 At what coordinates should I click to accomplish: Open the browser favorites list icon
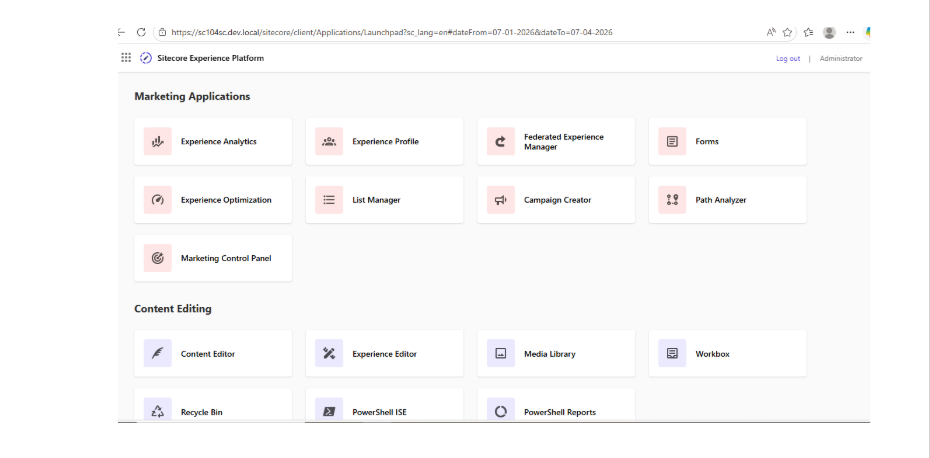(808, 32)
